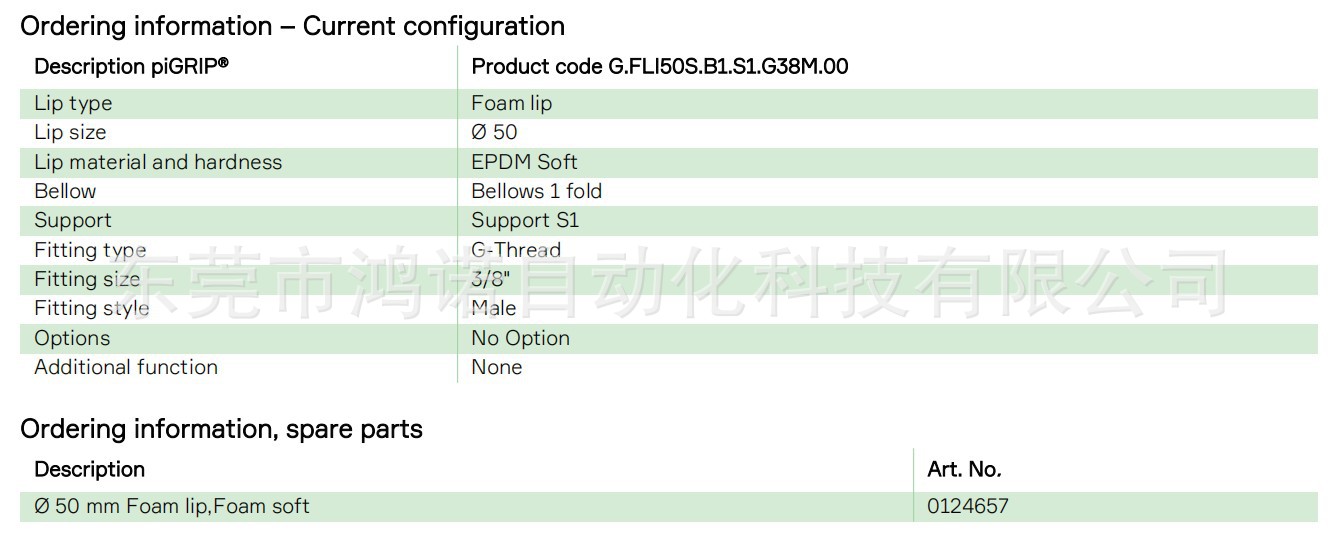Click the "No Option" value cell
The width and height of the screenshot is (1336, 539).
tap(520, 338)
